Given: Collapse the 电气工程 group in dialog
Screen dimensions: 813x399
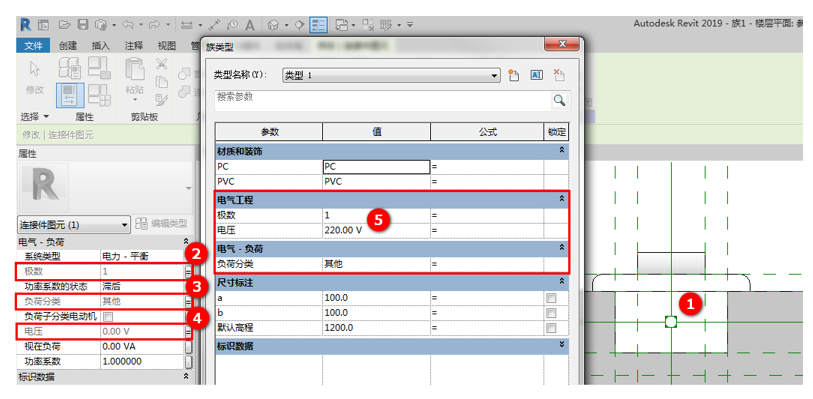Looking at the screenshot, I should 561,198.
